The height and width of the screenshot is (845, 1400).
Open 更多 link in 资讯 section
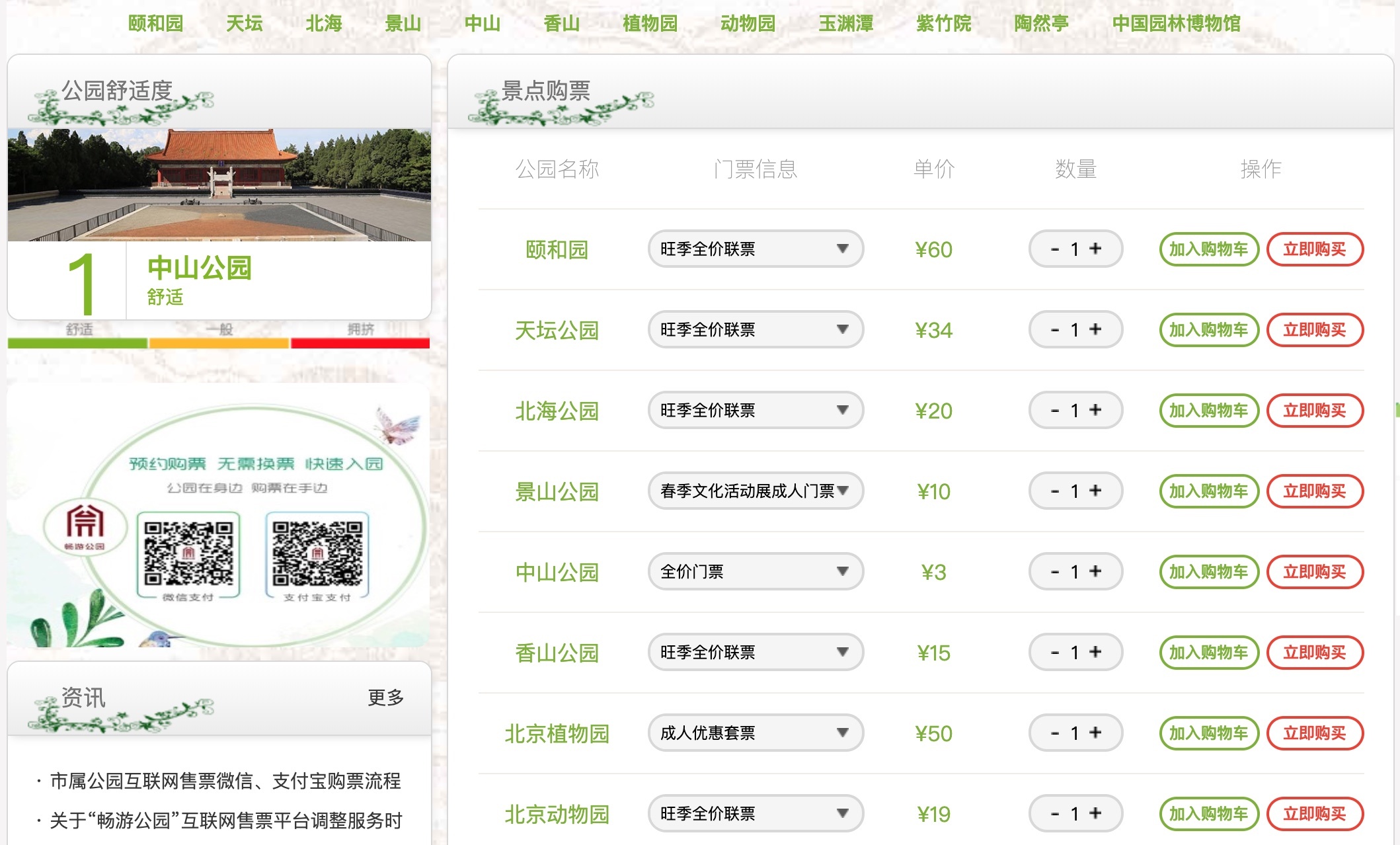pos(386,697)
